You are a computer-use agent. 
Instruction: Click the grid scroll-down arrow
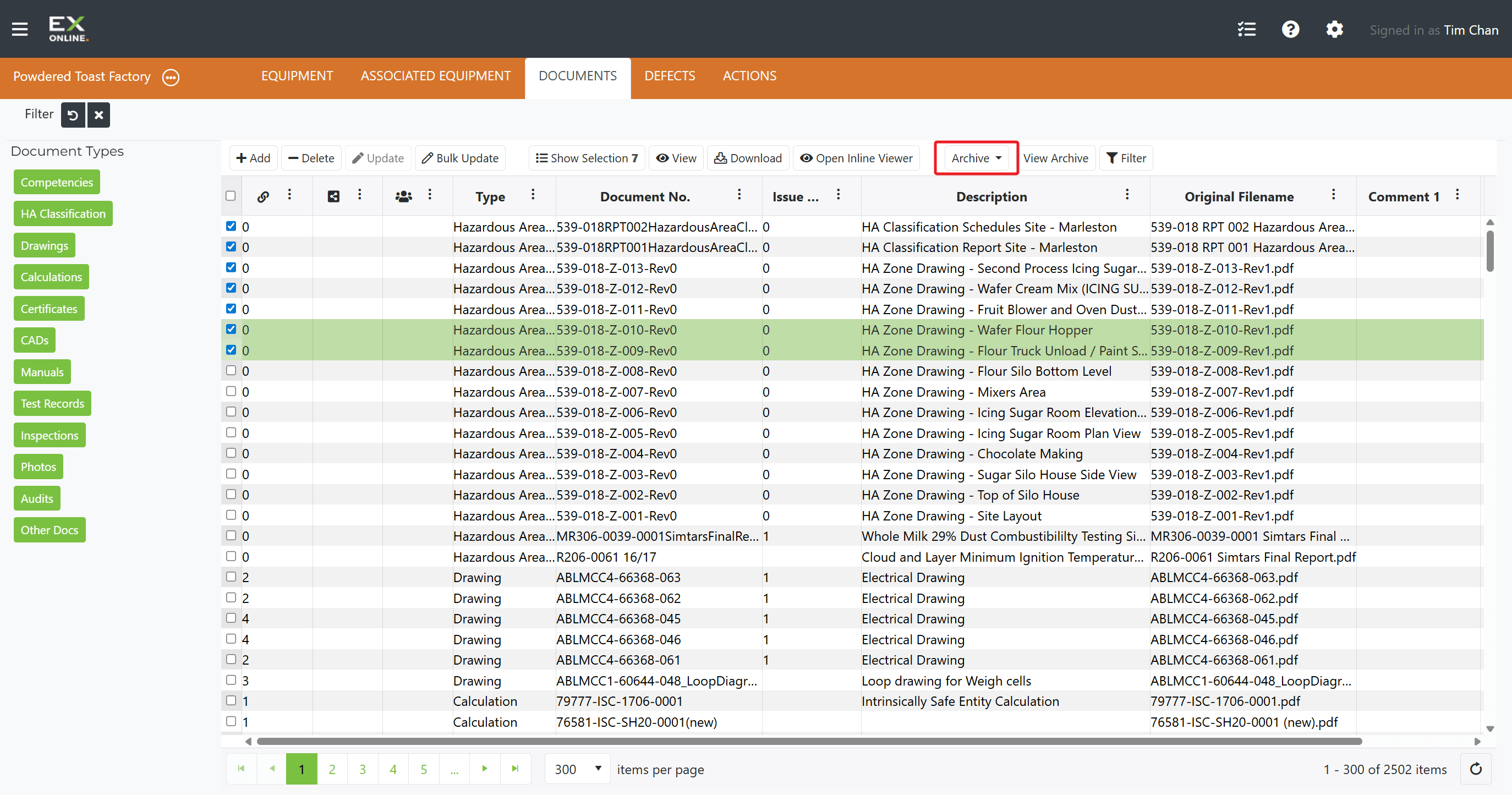tap(1489, 728)
